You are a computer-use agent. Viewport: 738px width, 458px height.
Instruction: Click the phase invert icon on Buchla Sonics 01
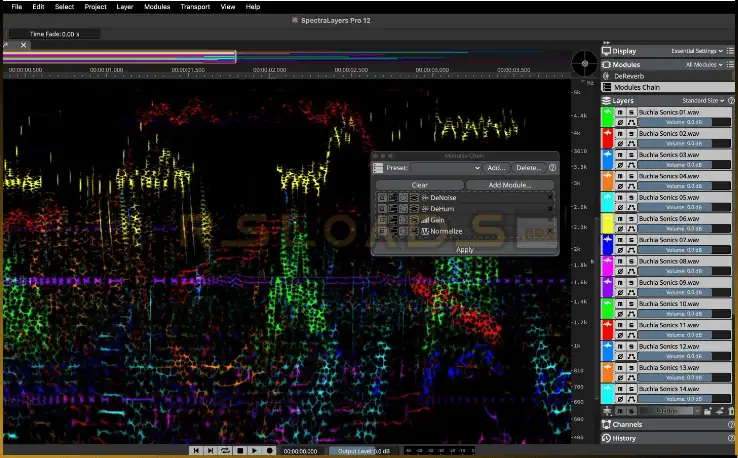tap(620, 124)
